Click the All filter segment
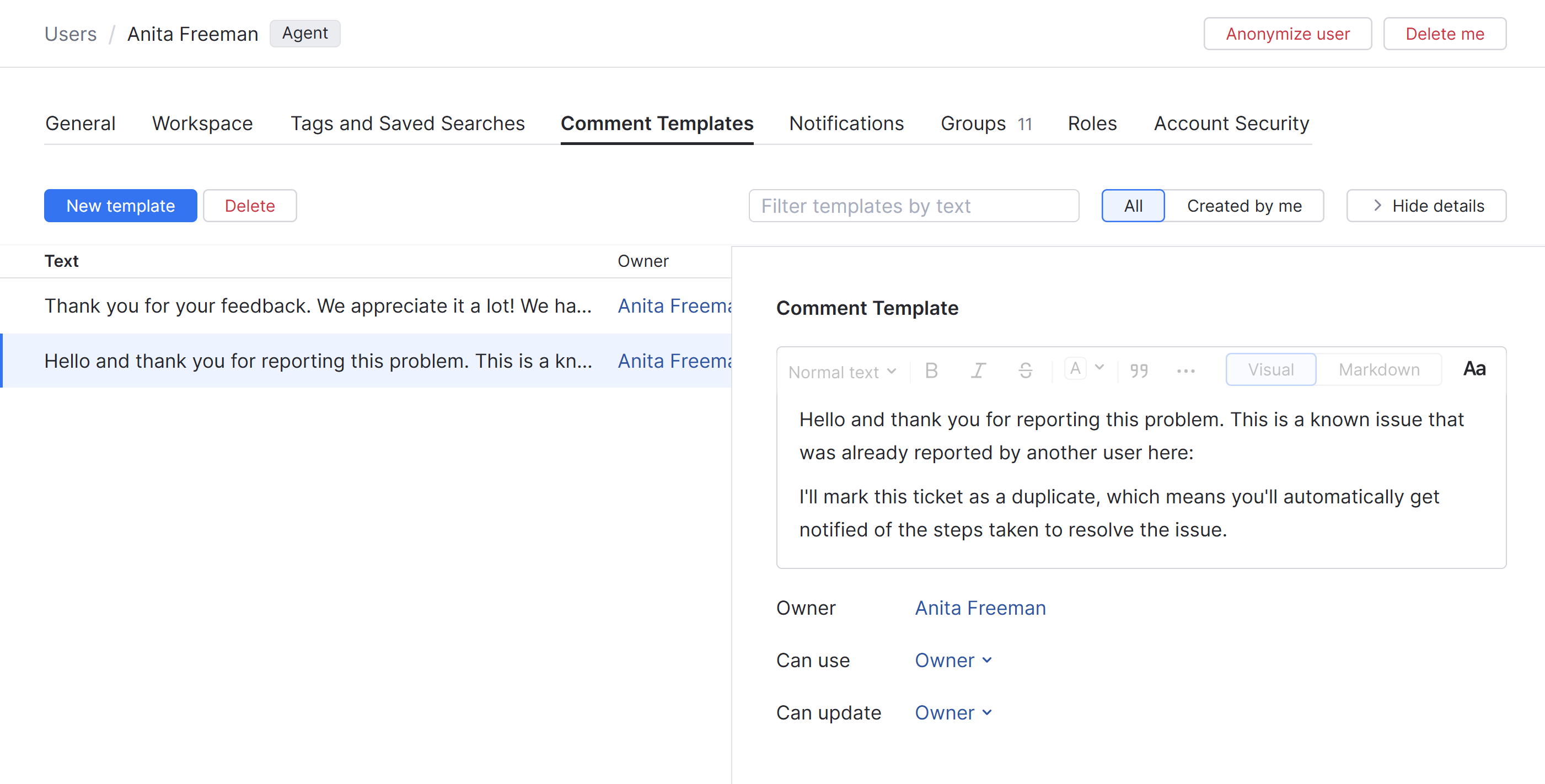 1133,205
